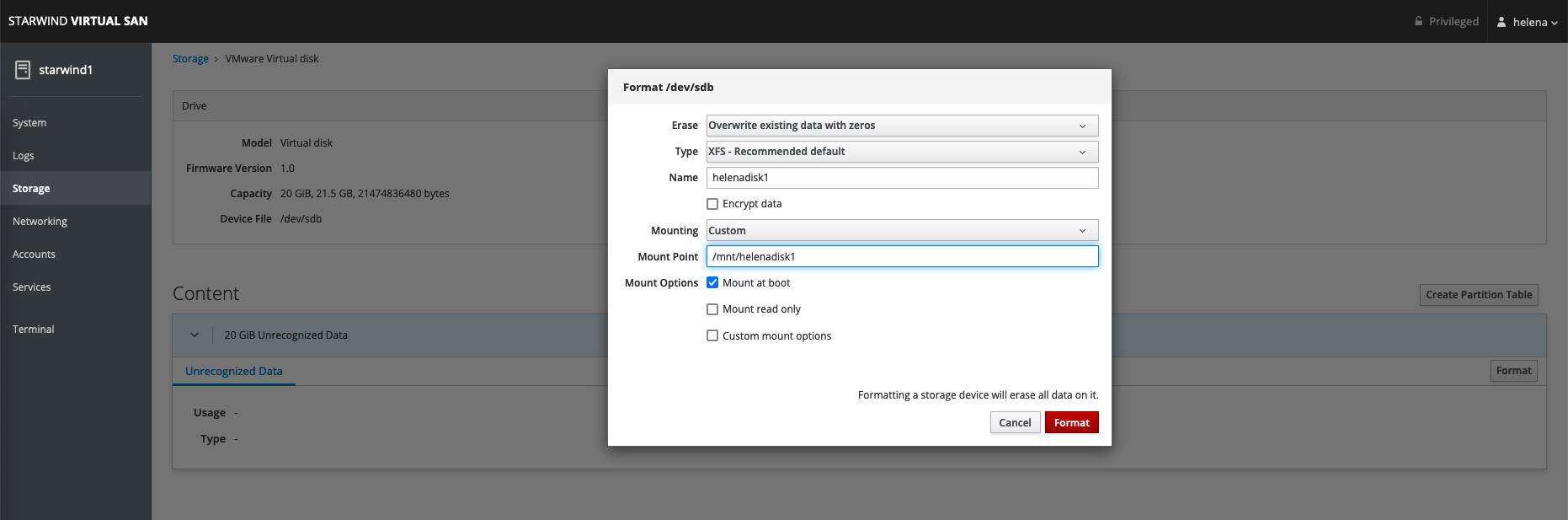Go to the Services sidebar page

coord(32,287)
